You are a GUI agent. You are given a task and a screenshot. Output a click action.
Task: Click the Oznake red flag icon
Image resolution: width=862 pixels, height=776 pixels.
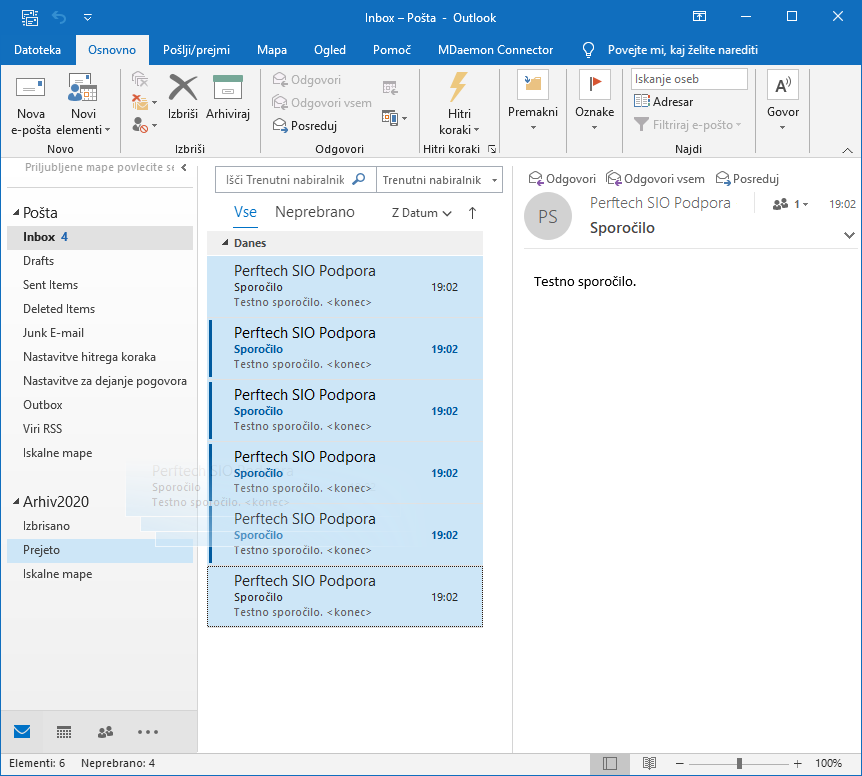[594, 85]
